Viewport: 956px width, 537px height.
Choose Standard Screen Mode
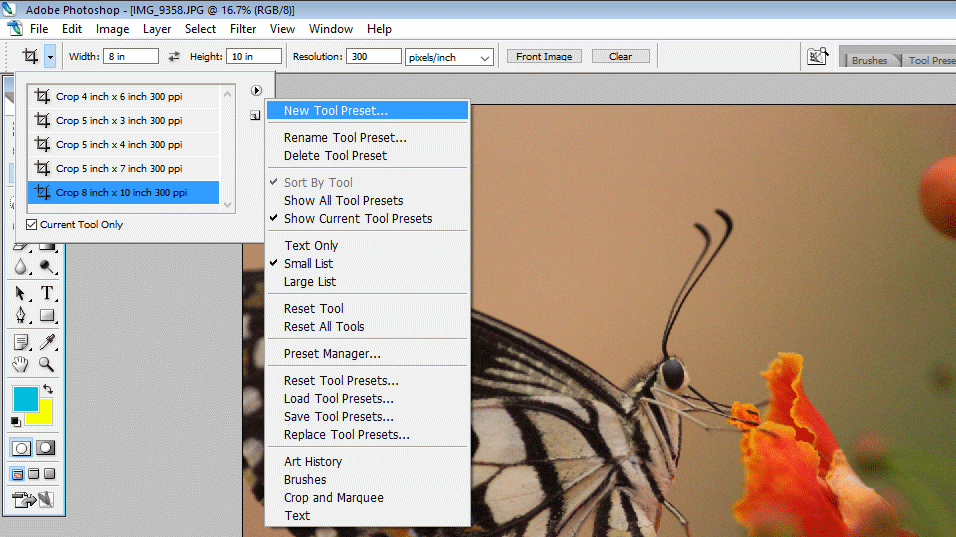[18, 474]
